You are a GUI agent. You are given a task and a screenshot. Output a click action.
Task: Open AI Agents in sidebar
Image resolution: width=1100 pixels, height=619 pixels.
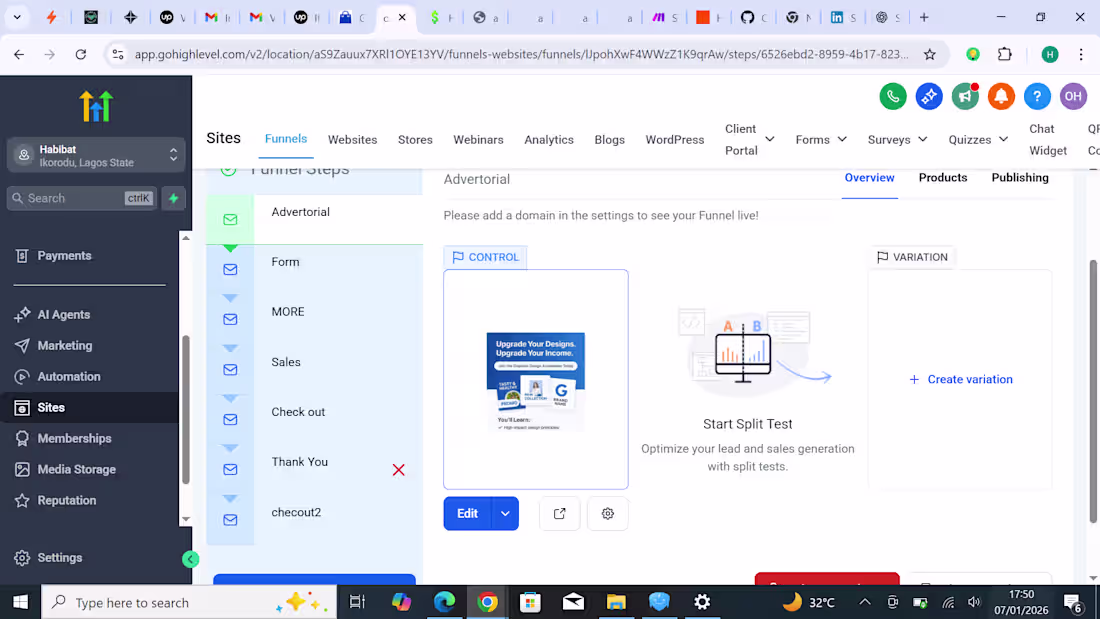(x=63, y=314)
